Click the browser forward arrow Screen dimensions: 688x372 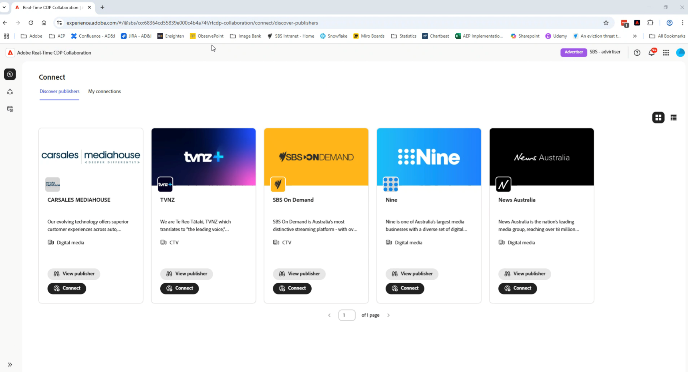coord(18,23)
